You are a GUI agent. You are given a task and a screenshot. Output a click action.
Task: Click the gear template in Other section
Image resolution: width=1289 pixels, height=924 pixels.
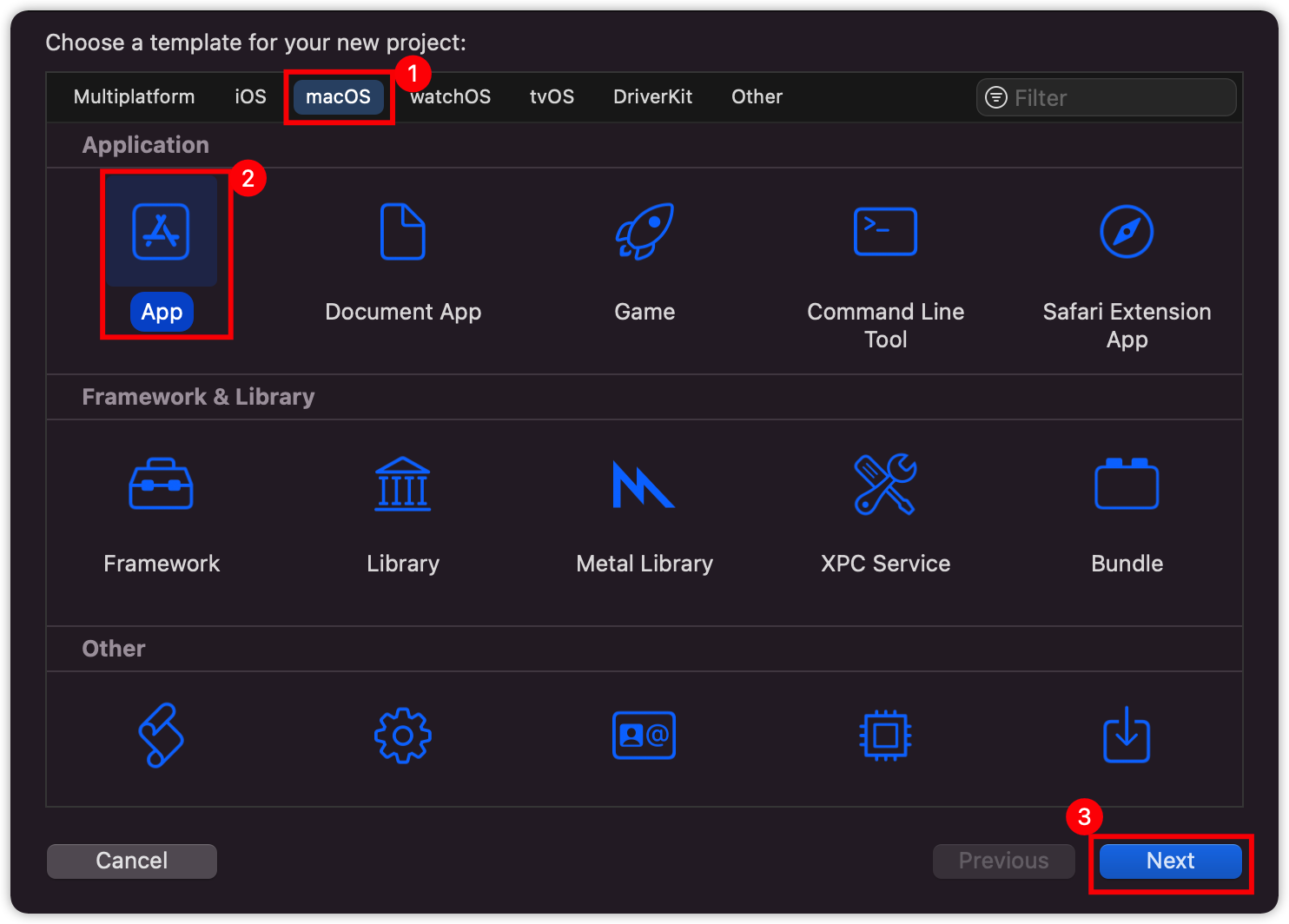(x=403, y=736)
